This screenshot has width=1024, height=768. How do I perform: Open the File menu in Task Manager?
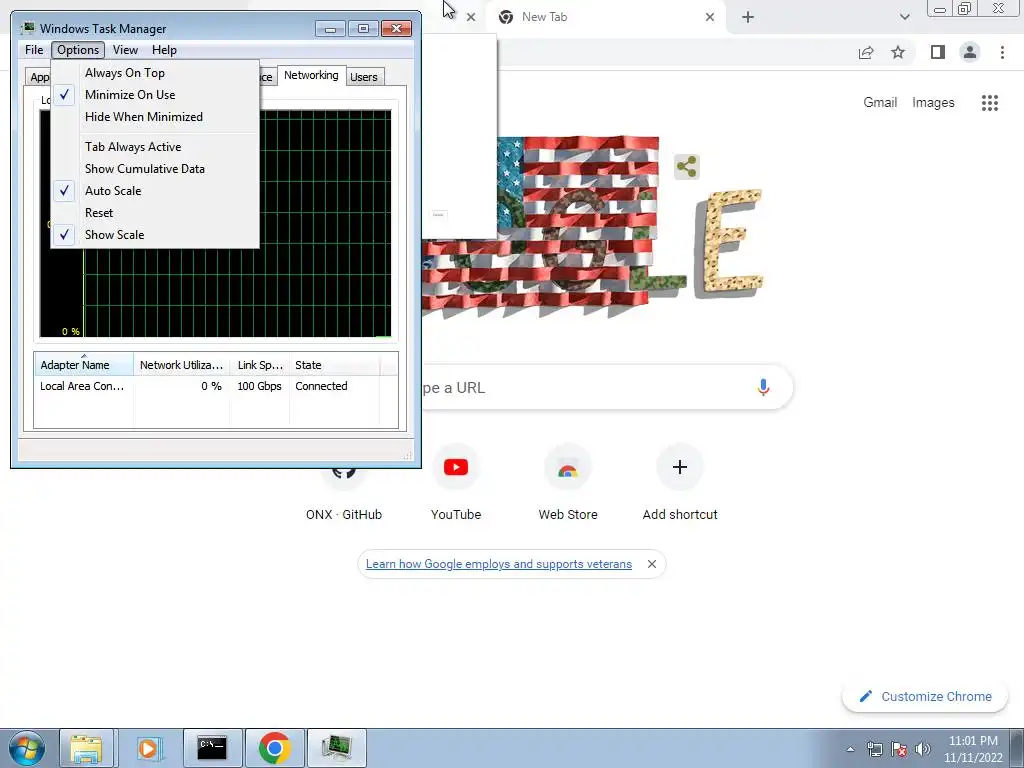[34, 50]
